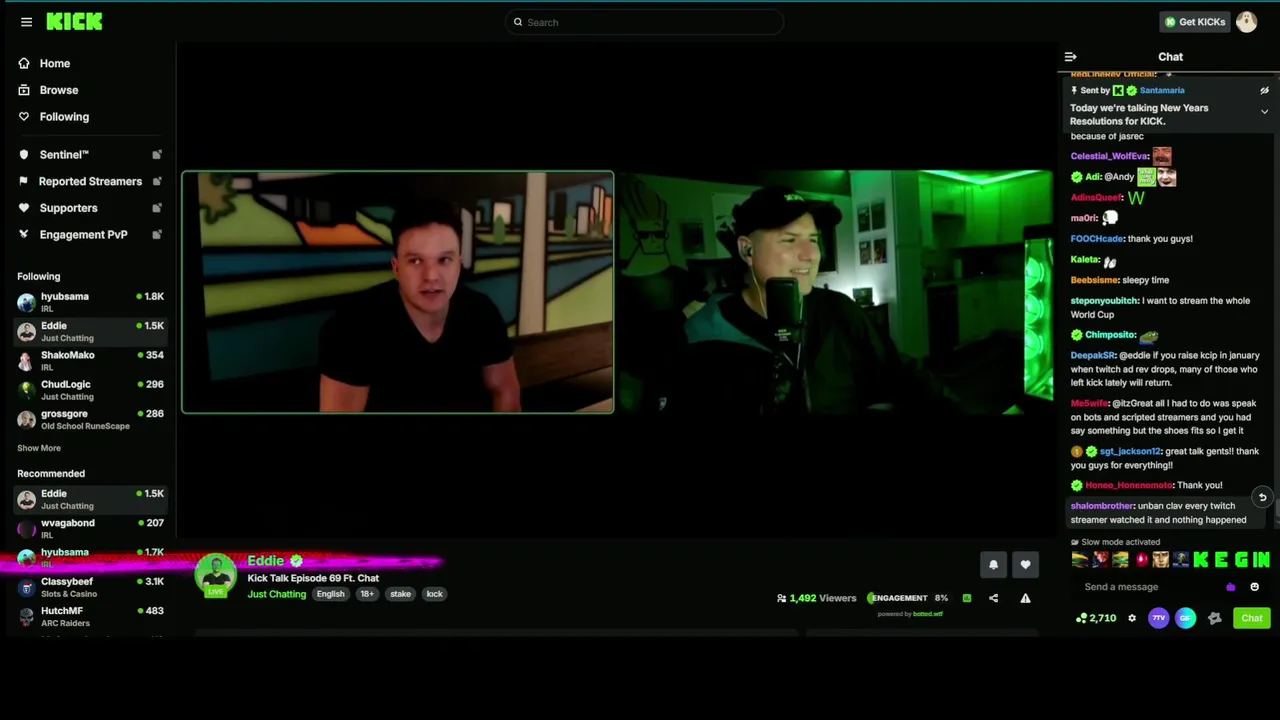Open the botted.wtf link
This screenshot has width=1280, height=720.
(x=927, y=614)
